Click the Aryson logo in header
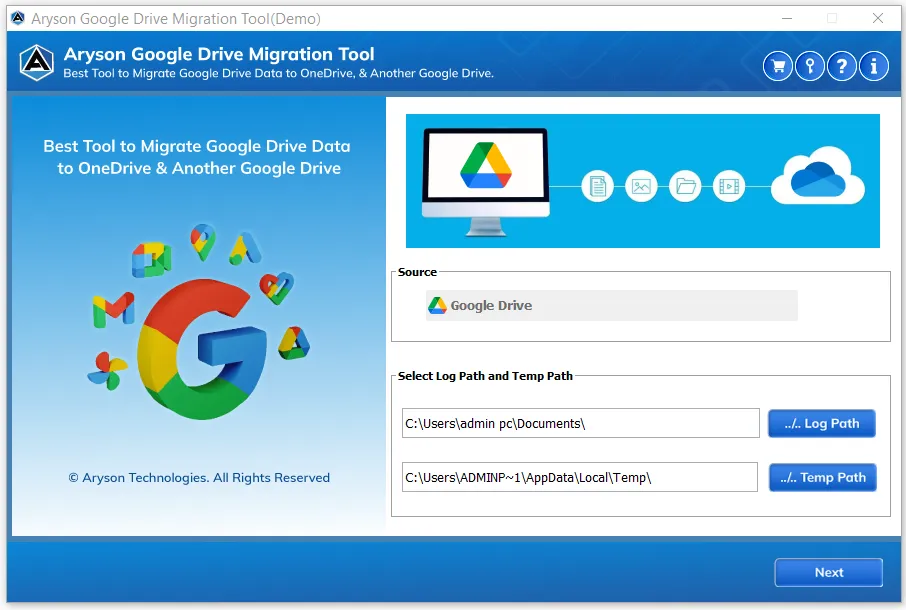The height and width of the screenshot is (610, 906). pyautogui.click(x=37, y=62)
